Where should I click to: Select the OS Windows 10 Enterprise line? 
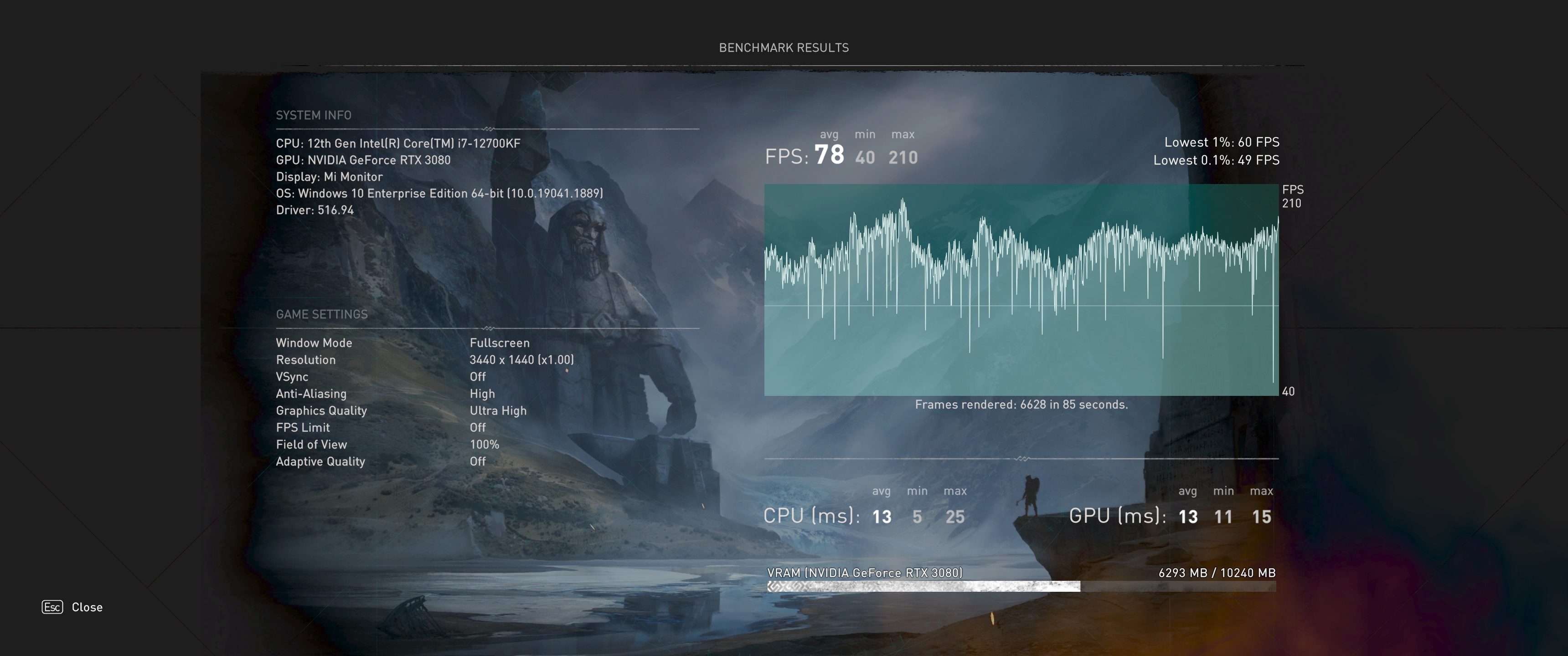(x=439, y=194)
